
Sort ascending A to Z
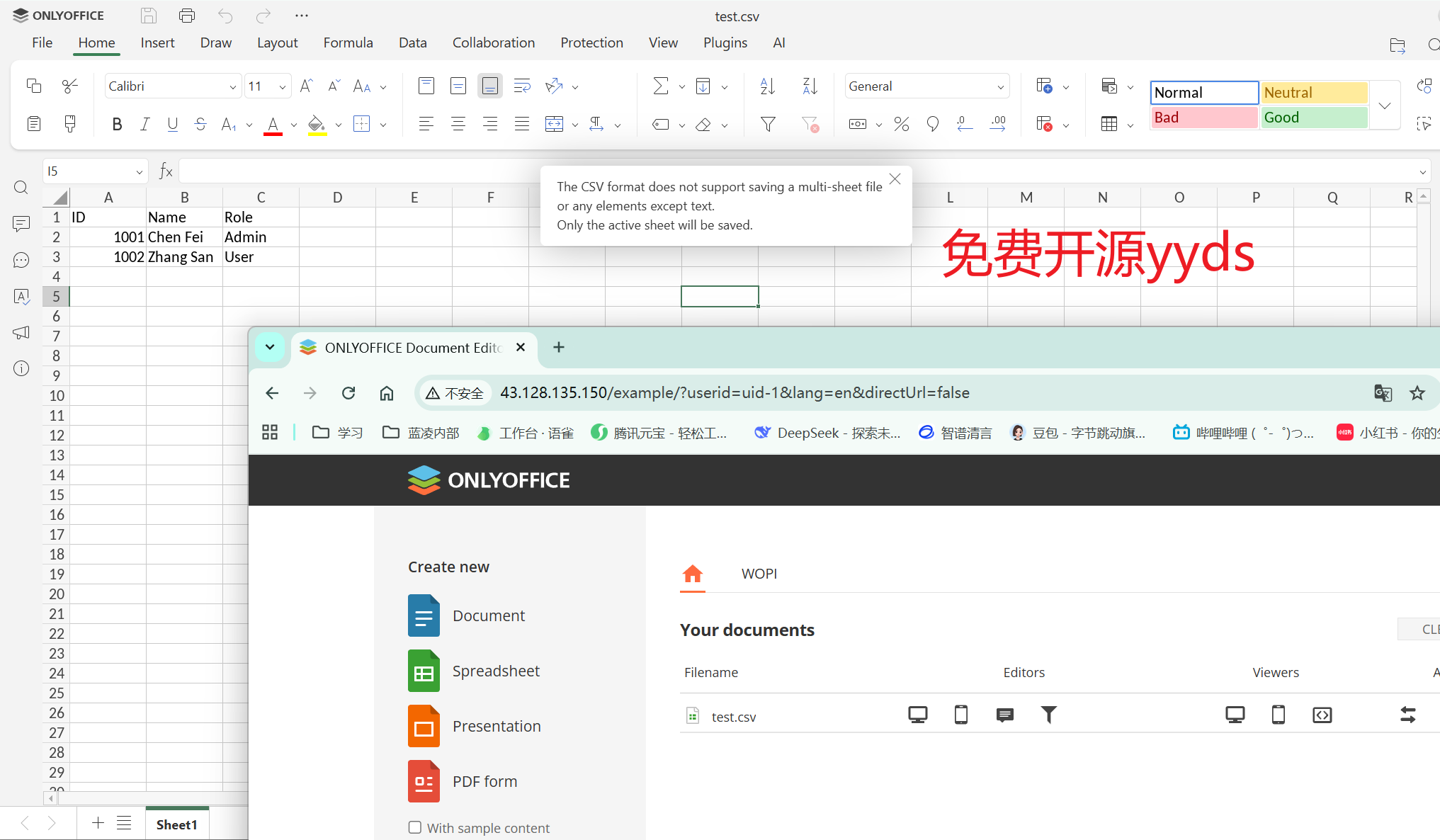[x=767, y=86]
